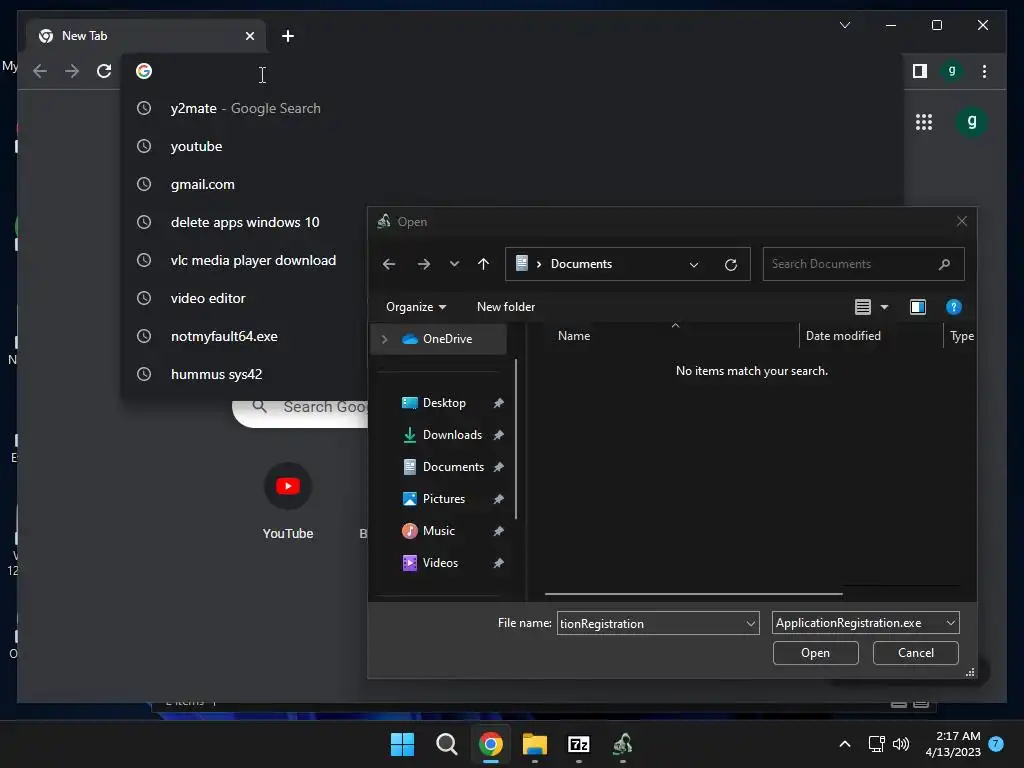This screenshot has height=768, width=1024.
Task: Select Downloads in navigation pane
Action: click(452, 435)
